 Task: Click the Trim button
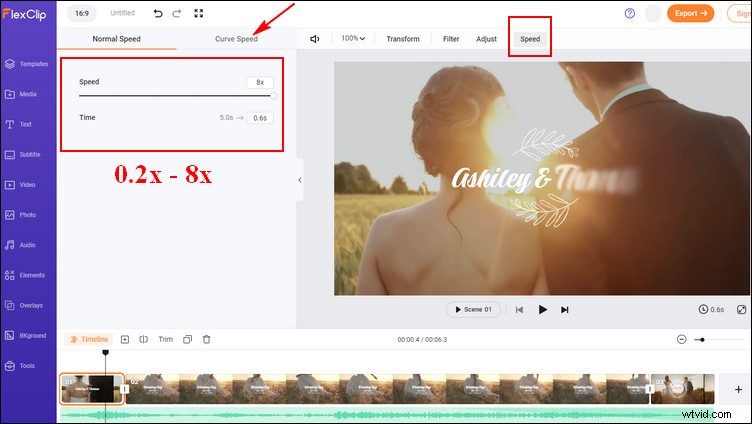pos(165,339)
